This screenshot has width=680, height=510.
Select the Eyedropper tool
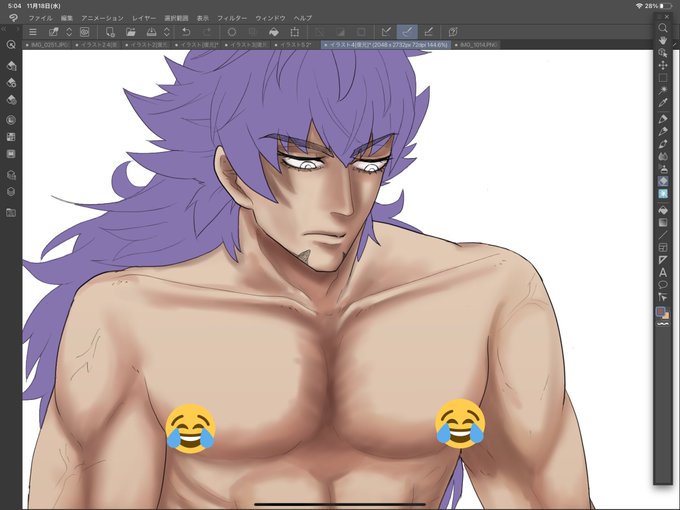pyautogui.click(x=663, y=103)
